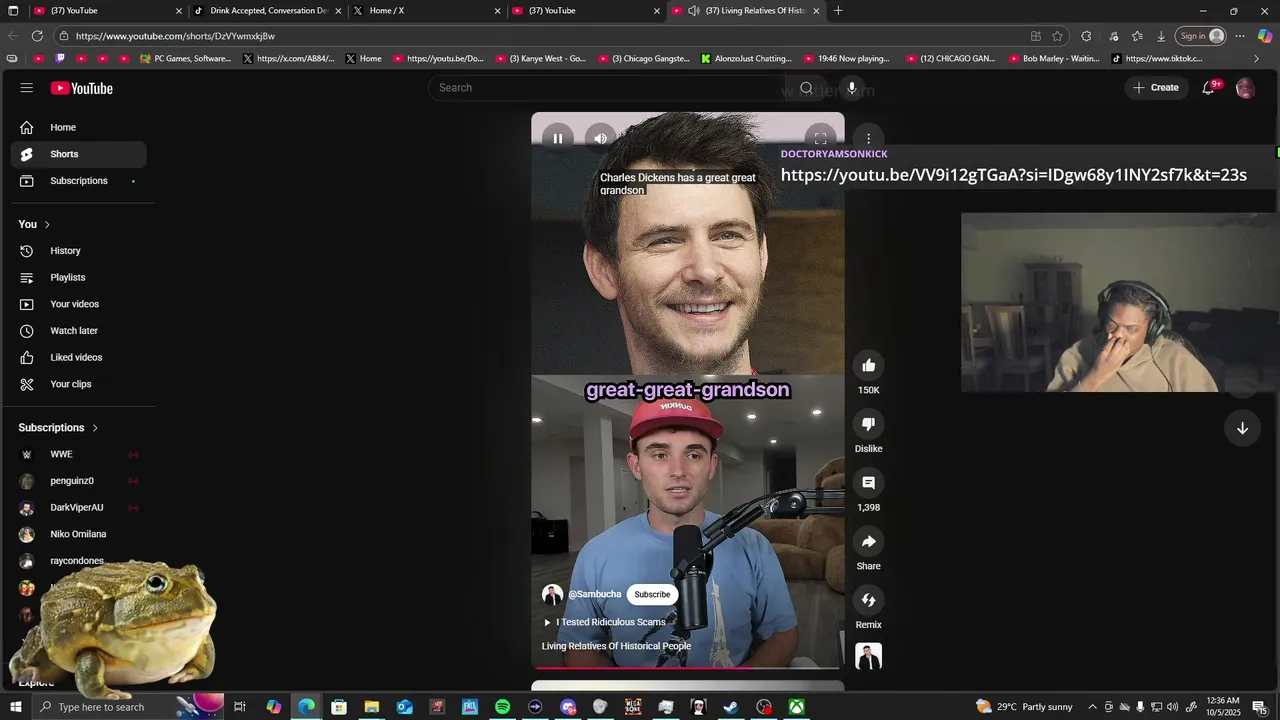Like the Short (150K thumbs up)
The height and width of the screenshot is (720, 1280).
click(x=868, y=366)
